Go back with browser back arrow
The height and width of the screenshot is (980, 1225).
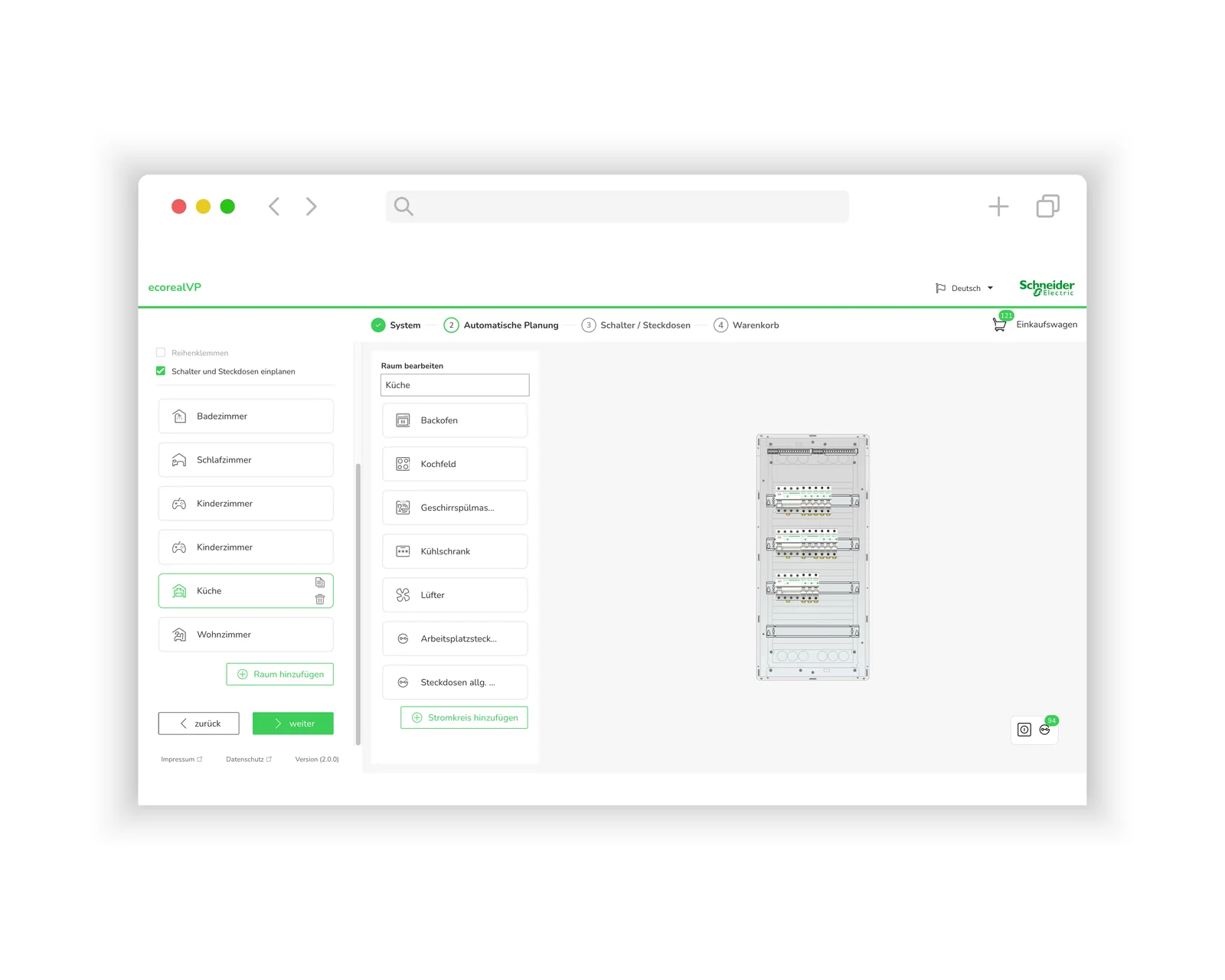pyautogui.click(x=274, y=207)
